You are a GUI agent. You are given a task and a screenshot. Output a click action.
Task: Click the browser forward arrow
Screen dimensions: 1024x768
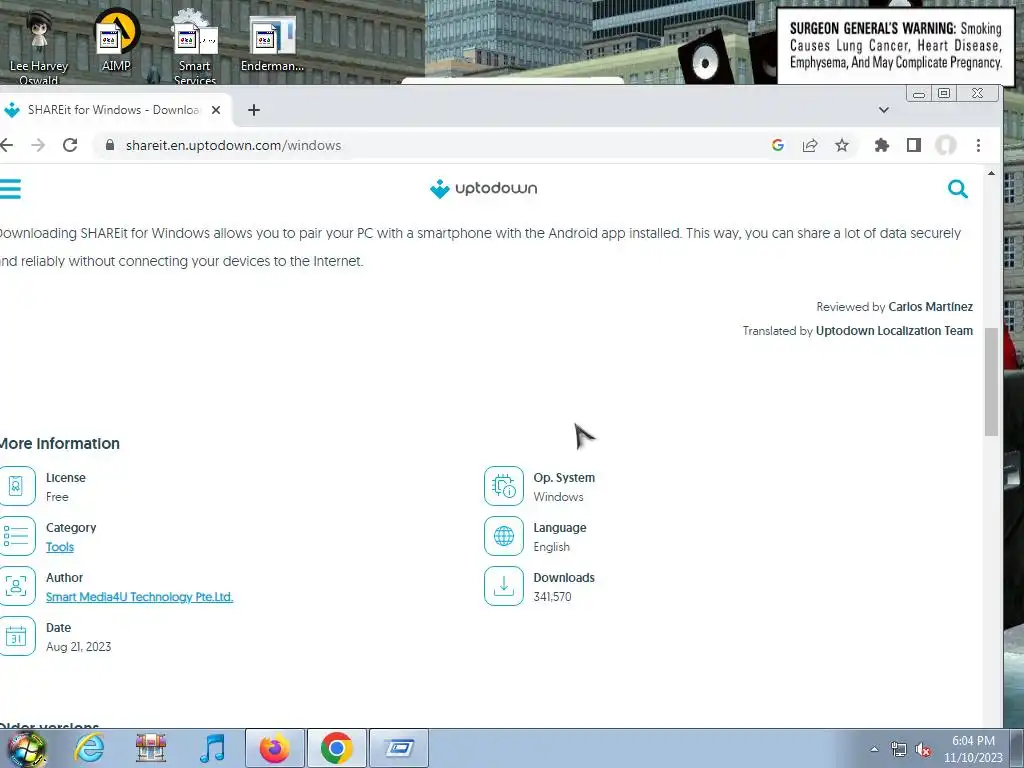(38, 145)
